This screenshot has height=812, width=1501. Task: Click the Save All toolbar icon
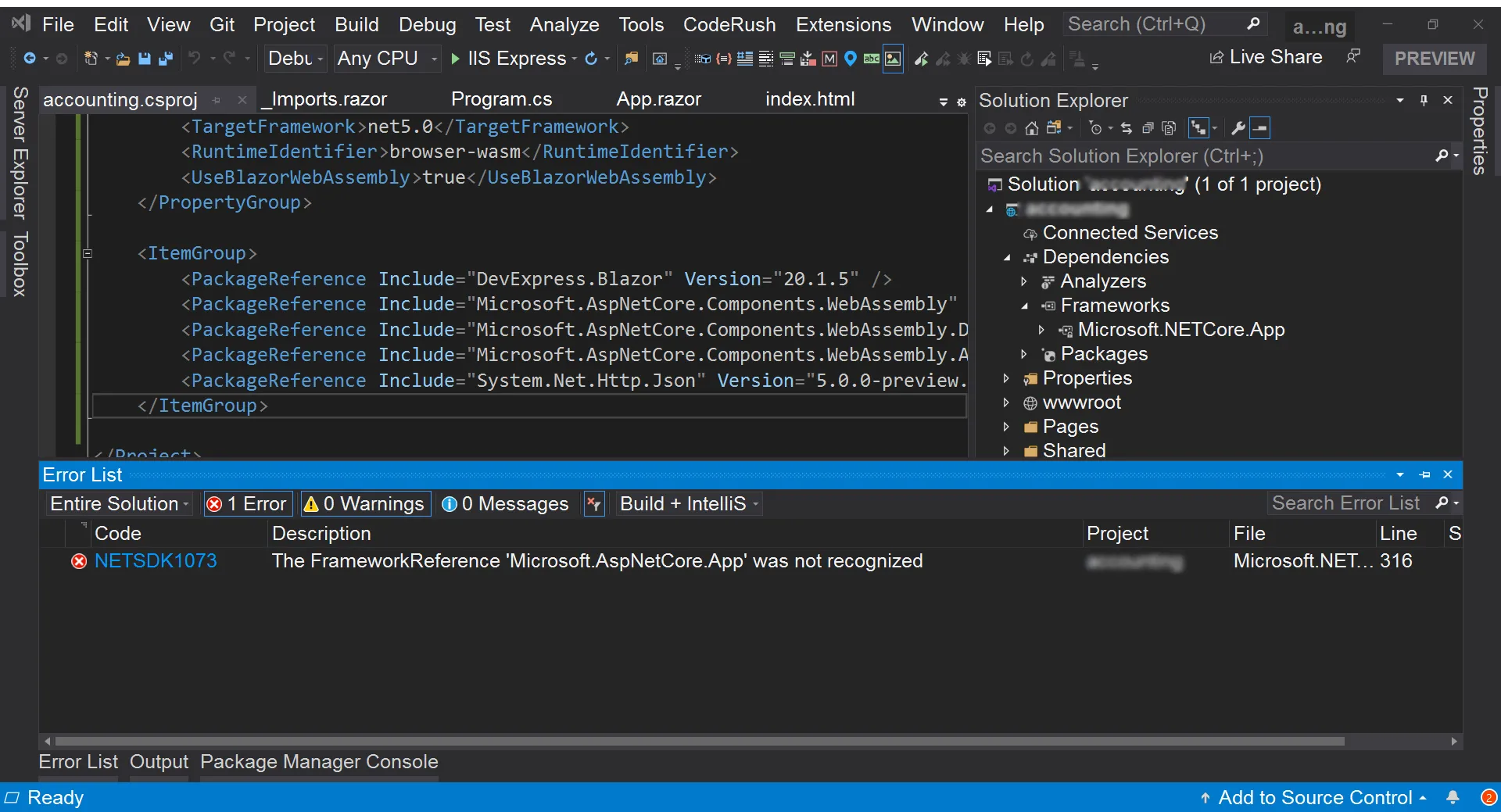[x=166, y=59]
